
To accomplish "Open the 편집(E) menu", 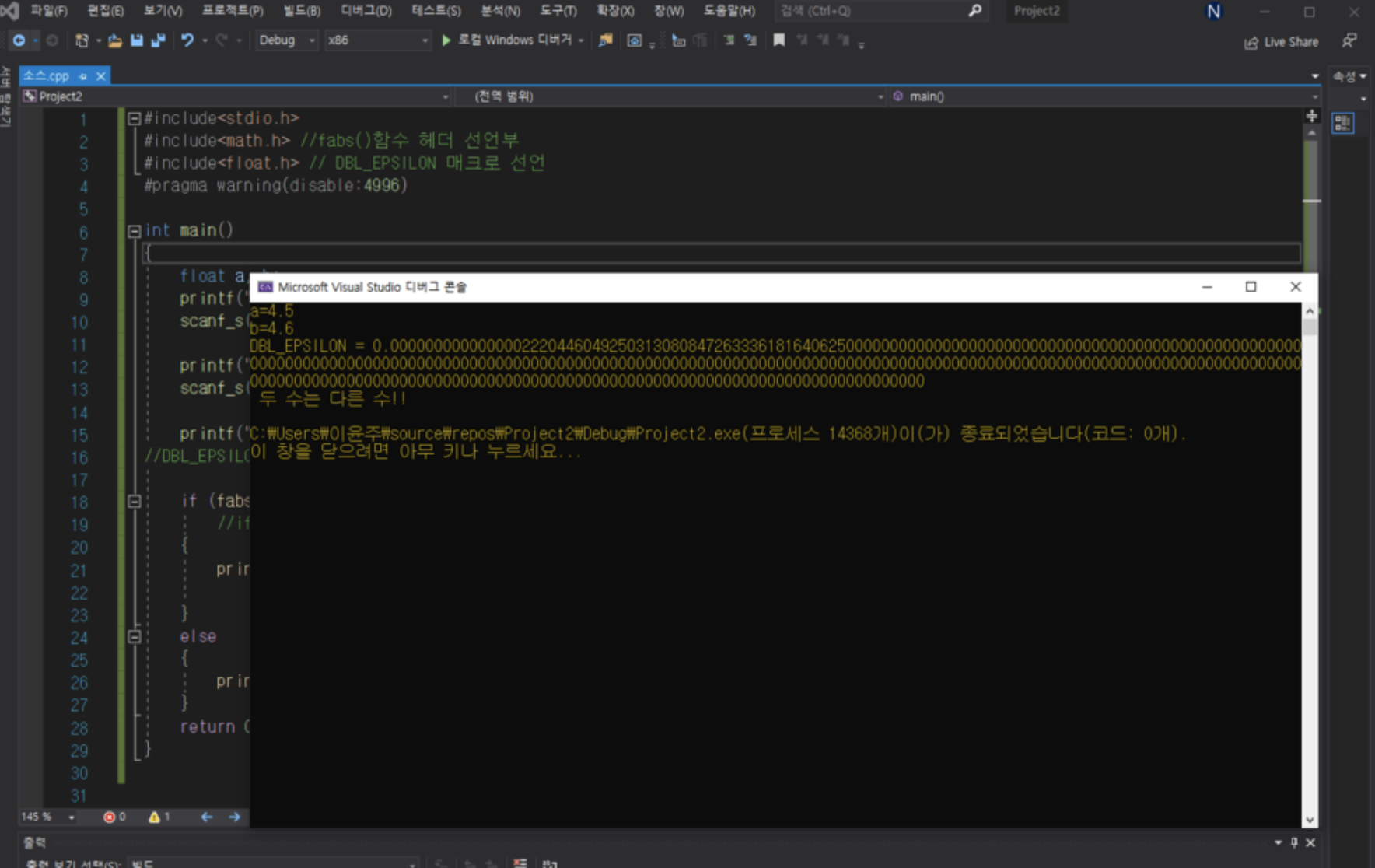I will pyautogui.click(x=106, y=11).
